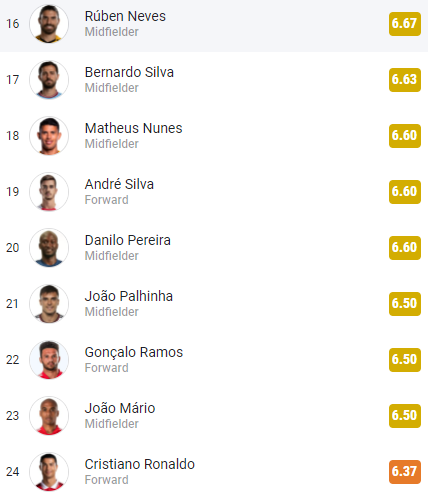Click the Cristiano Ronaldo name
This screenshot has height=495, width=428.
(140, 464)
